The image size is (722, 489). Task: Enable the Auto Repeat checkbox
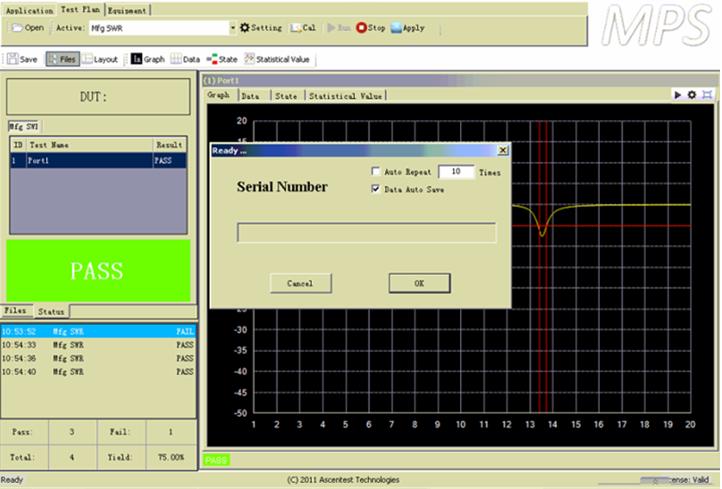click(376, 171)
